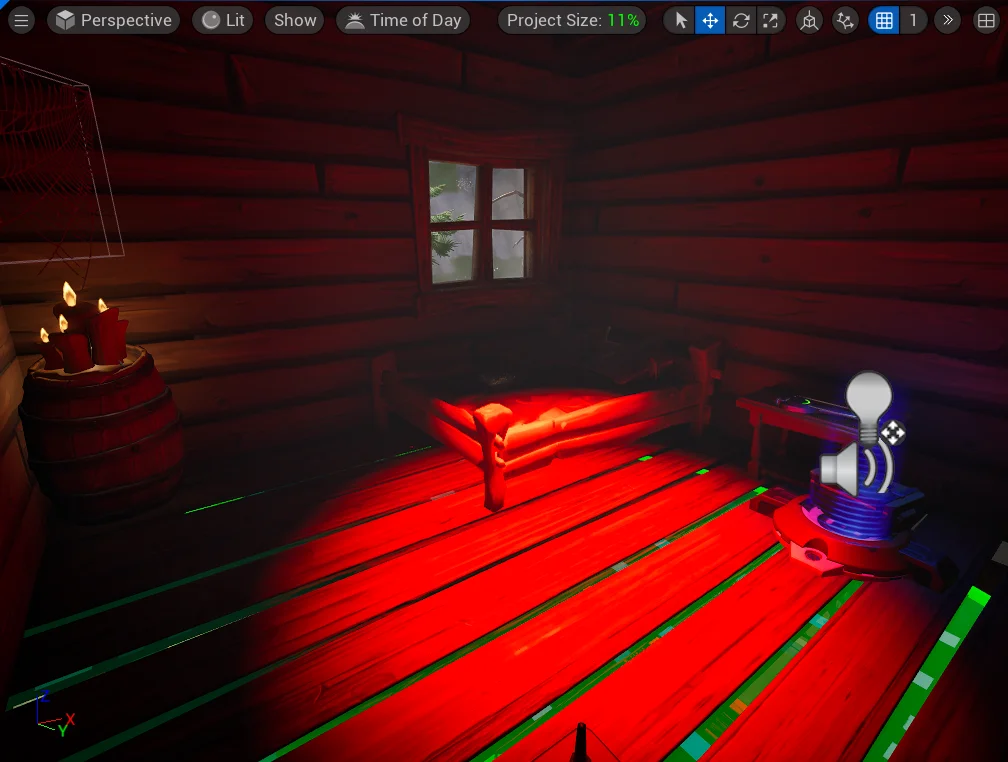Select the light bulb actor icon
The height and width of the screenshot is (762, 1008).
(868, 406)
